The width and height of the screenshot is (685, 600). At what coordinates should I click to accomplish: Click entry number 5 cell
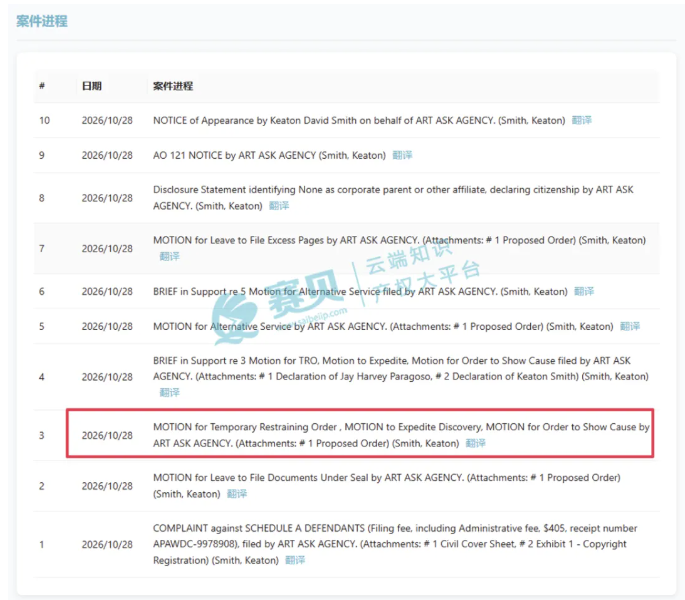(x=42, y=326)
